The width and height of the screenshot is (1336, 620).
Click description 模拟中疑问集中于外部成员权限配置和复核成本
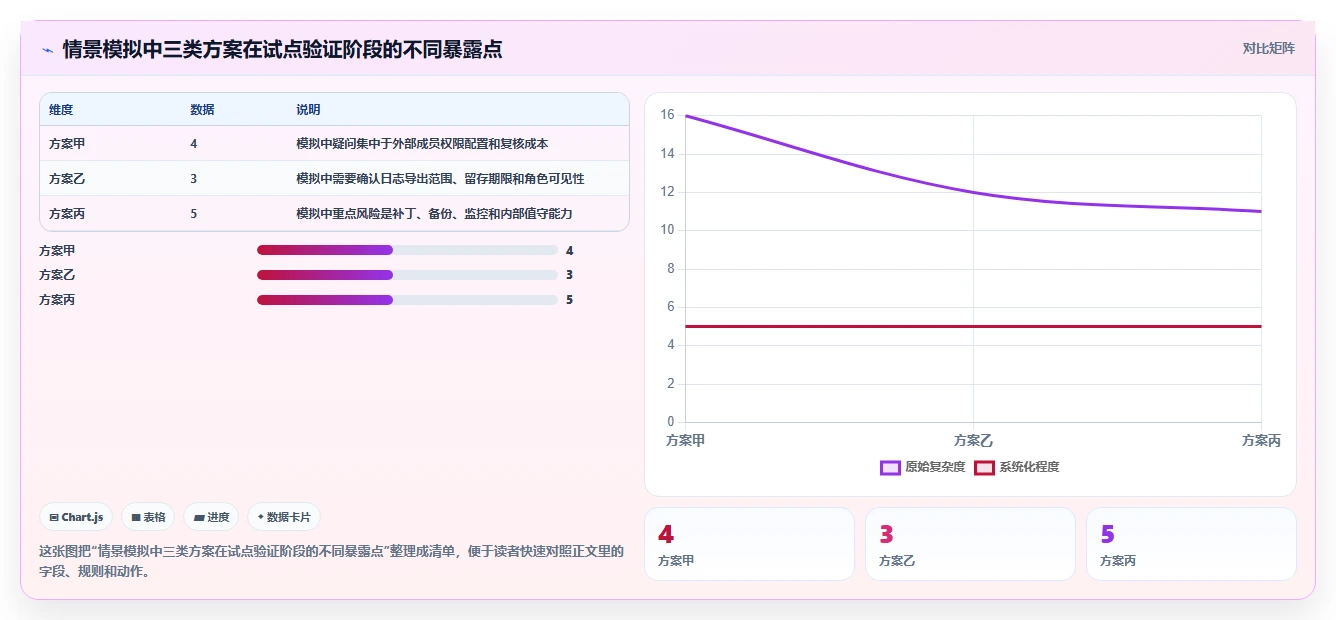422,144
